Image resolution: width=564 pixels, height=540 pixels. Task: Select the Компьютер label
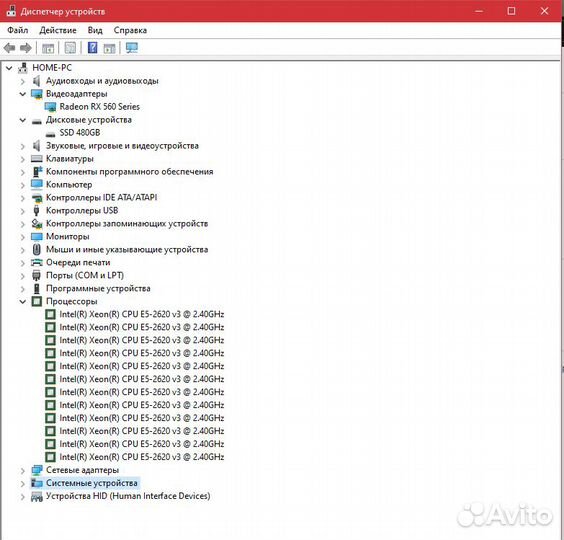(69, 185)
